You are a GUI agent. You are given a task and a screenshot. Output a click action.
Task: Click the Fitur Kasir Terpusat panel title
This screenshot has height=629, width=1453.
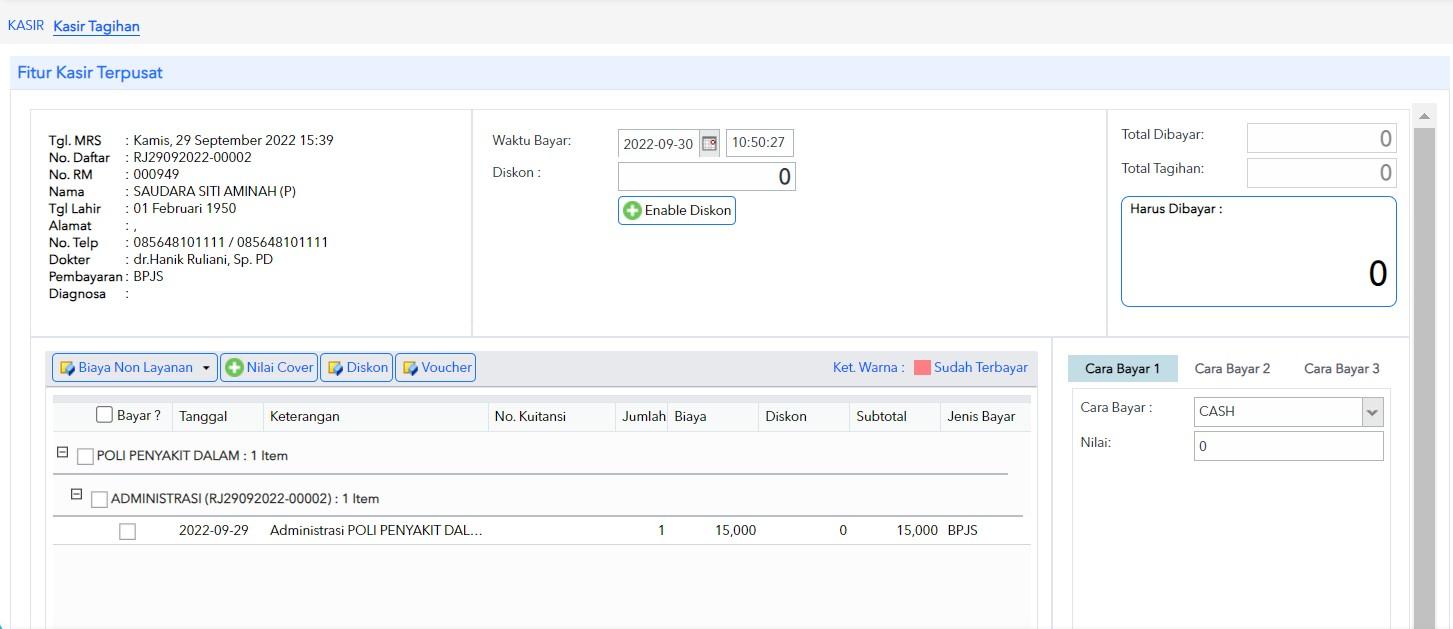[x=90, y=73]
